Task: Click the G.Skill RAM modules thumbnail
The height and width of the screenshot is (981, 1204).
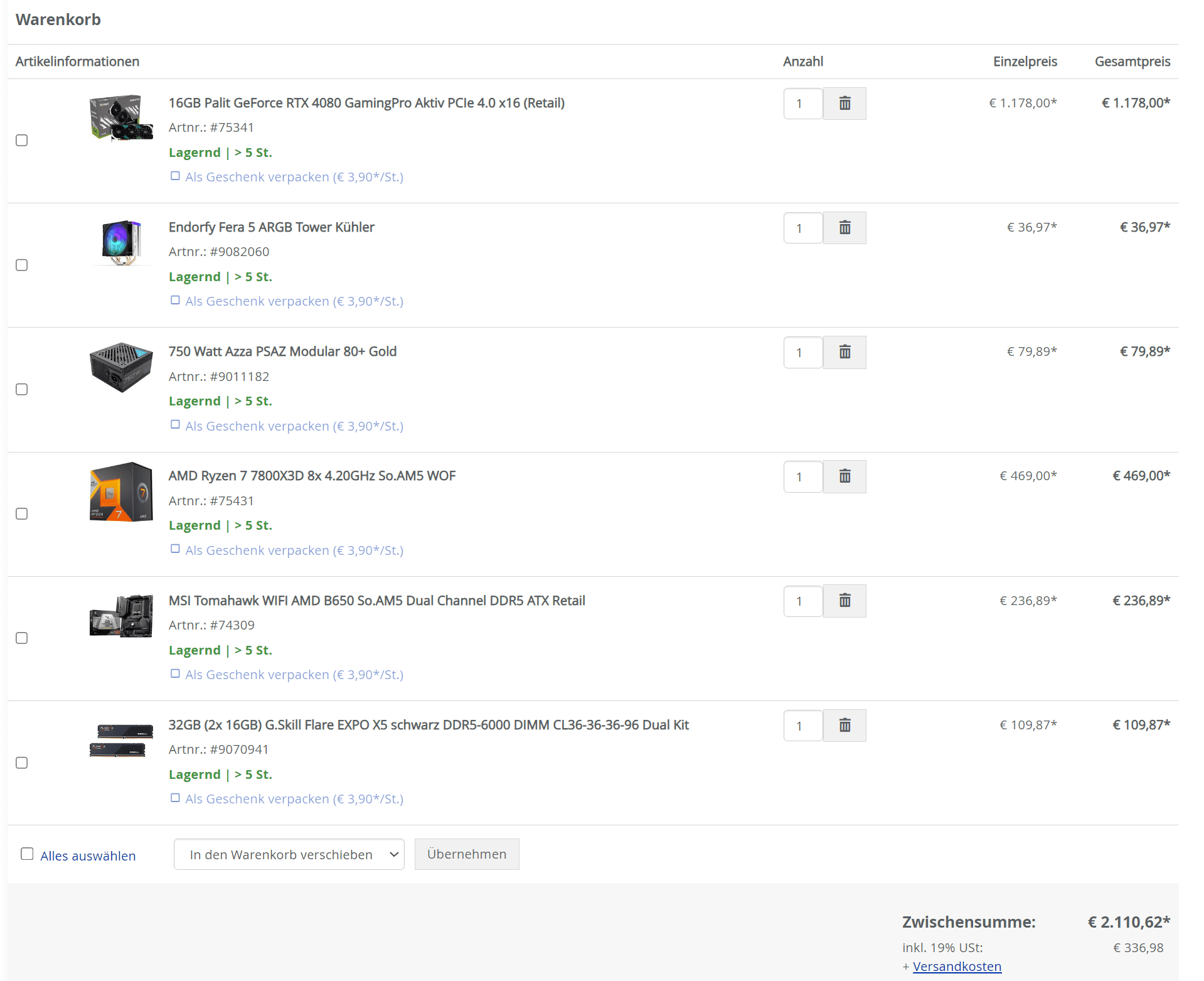Action: 121,741
